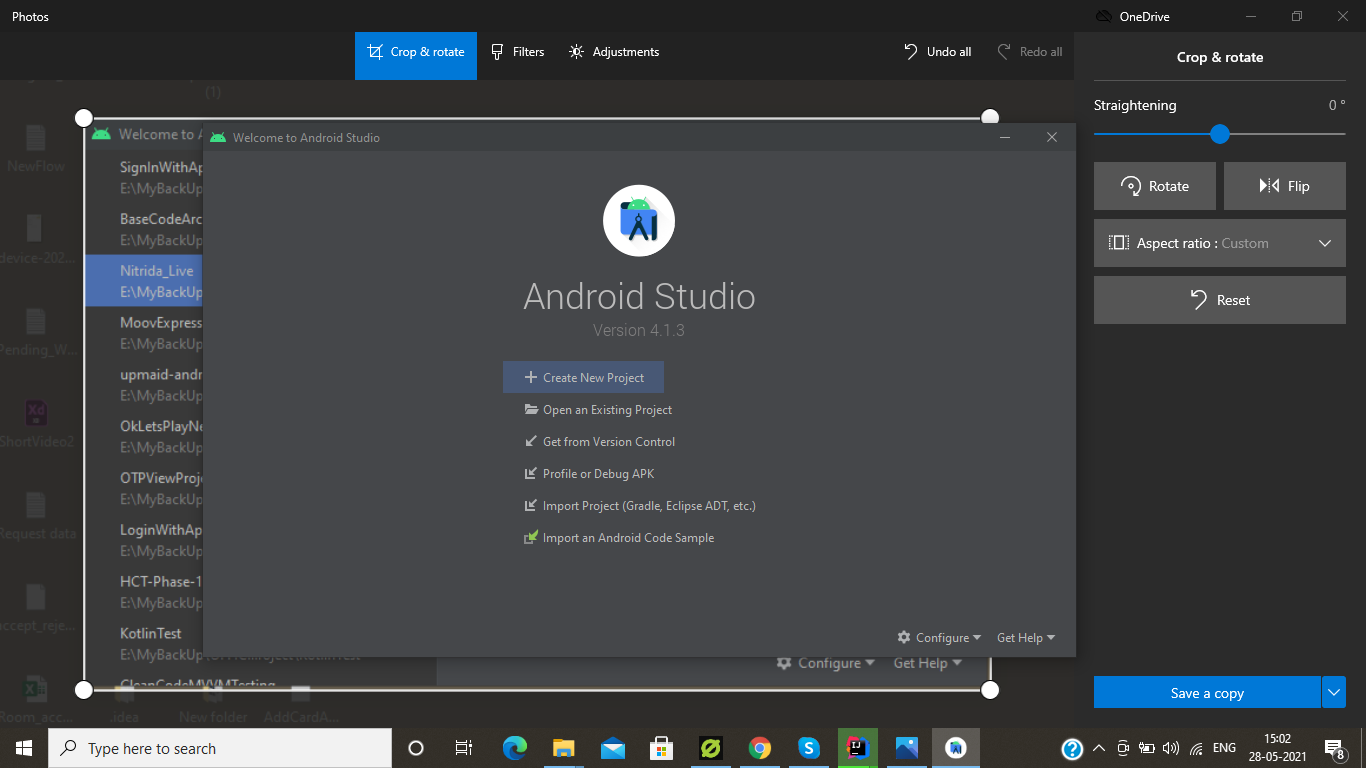
Task: Expand the Save a copy arrow
Action: [x=1334, y=691]
